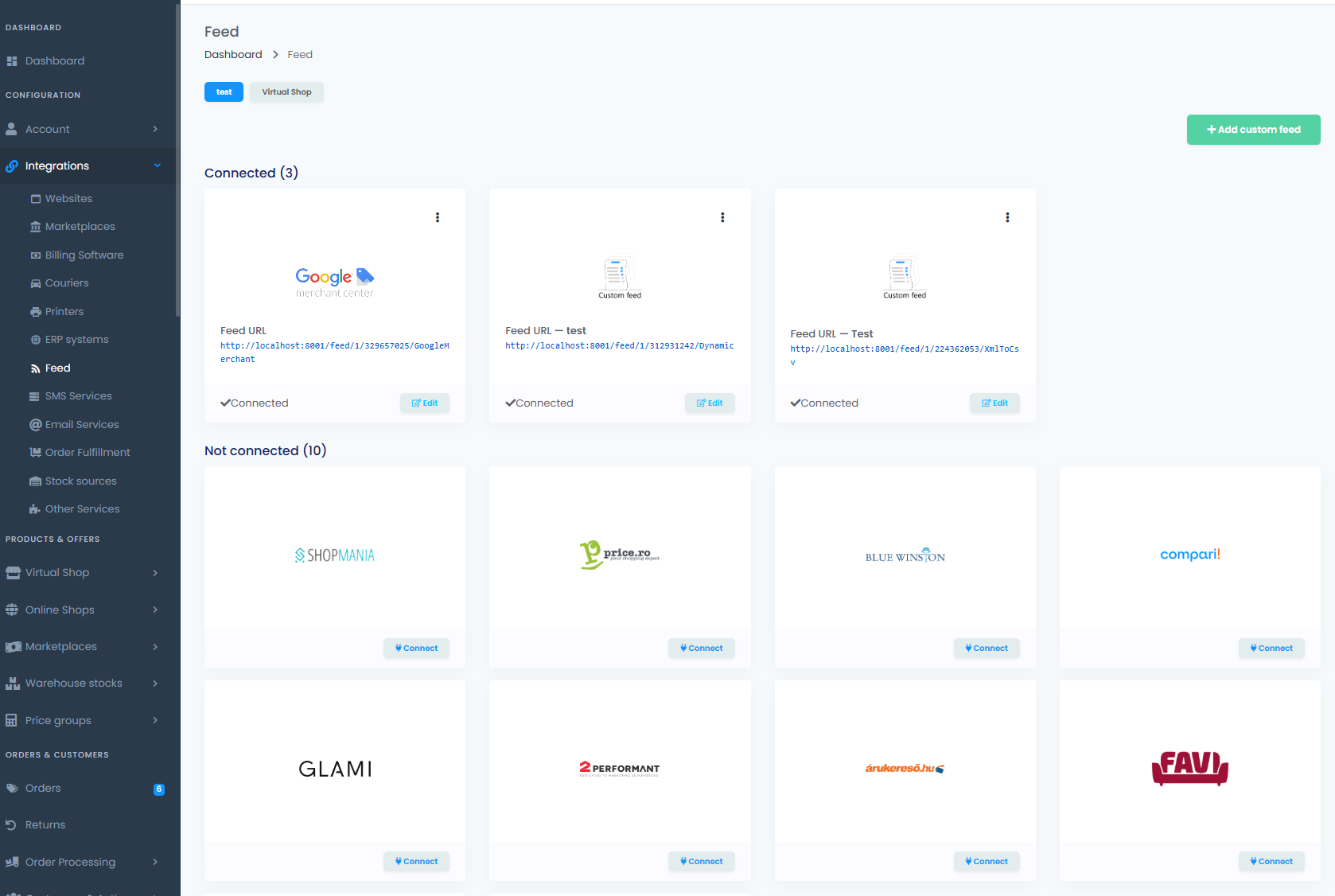Click the Google Merchant Center logo
The height and width of the screenshot is (896, 1335).
point(335,282)
